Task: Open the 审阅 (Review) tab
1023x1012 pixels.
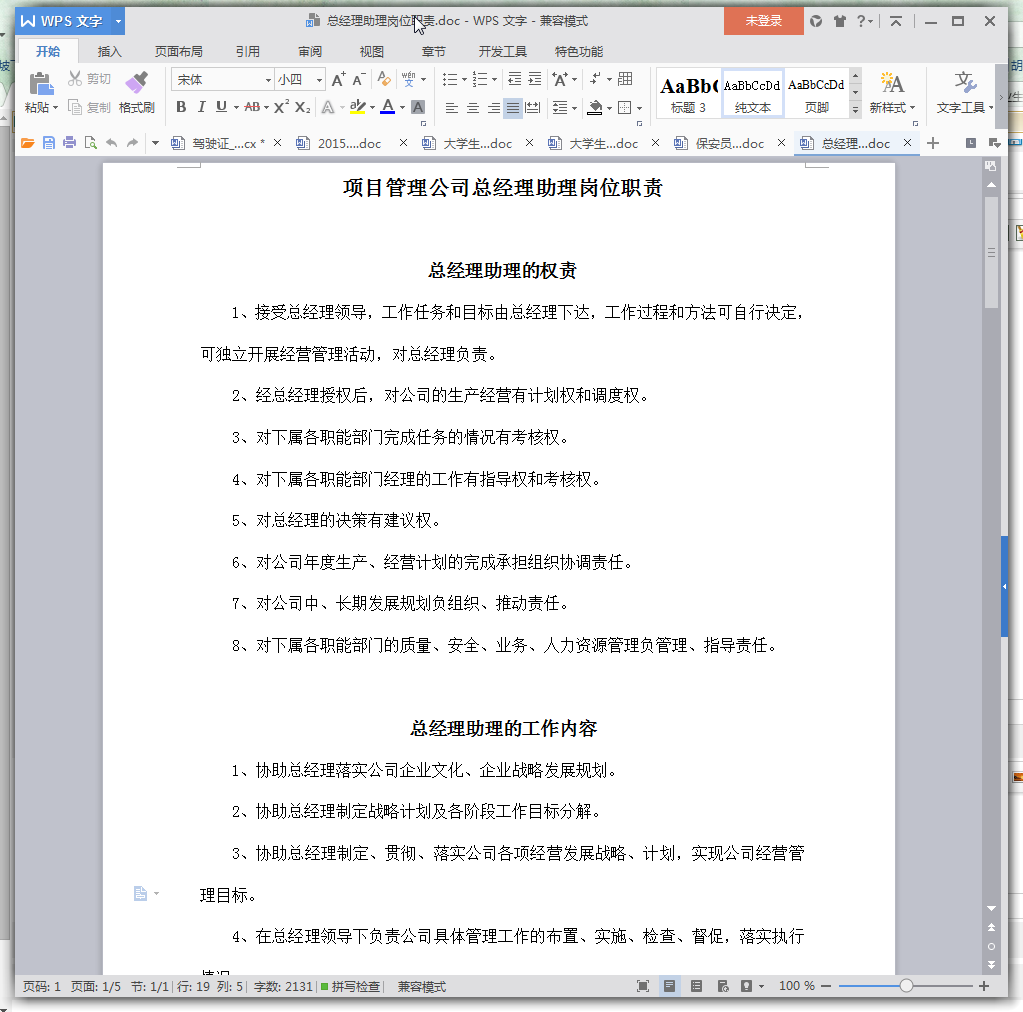Action: (x=310, y=52)
